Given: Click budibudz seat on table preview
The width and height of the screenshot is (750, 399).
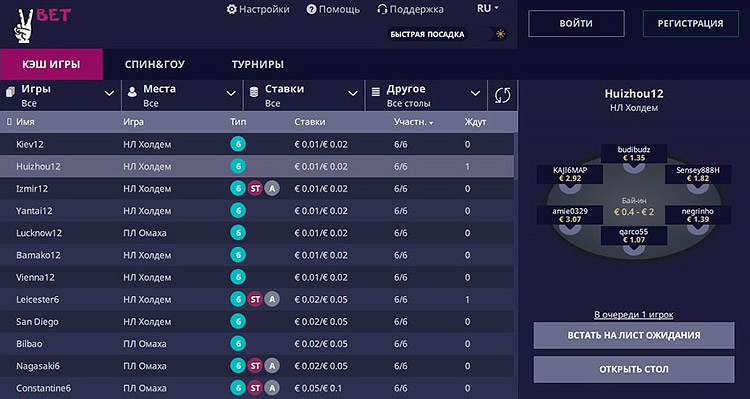Looking at the screenshot, I should 634,154.
